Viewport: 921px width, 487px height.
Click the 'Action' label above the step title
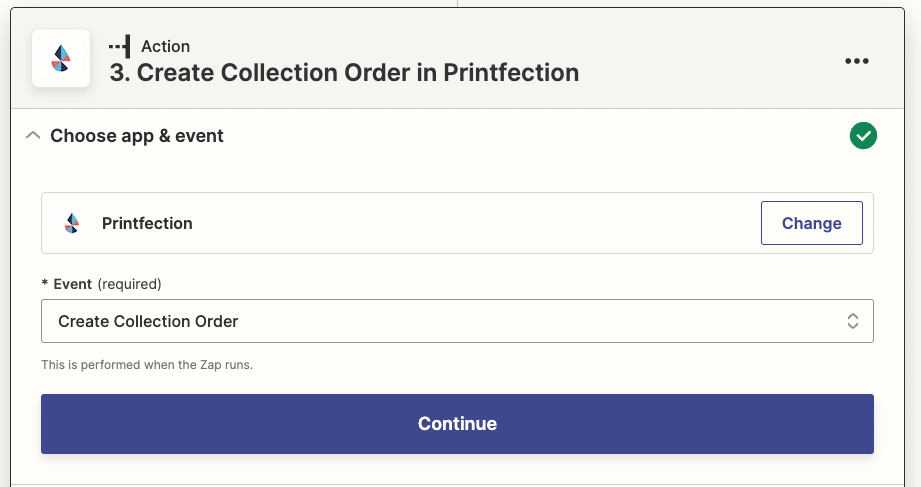(166, 46)
